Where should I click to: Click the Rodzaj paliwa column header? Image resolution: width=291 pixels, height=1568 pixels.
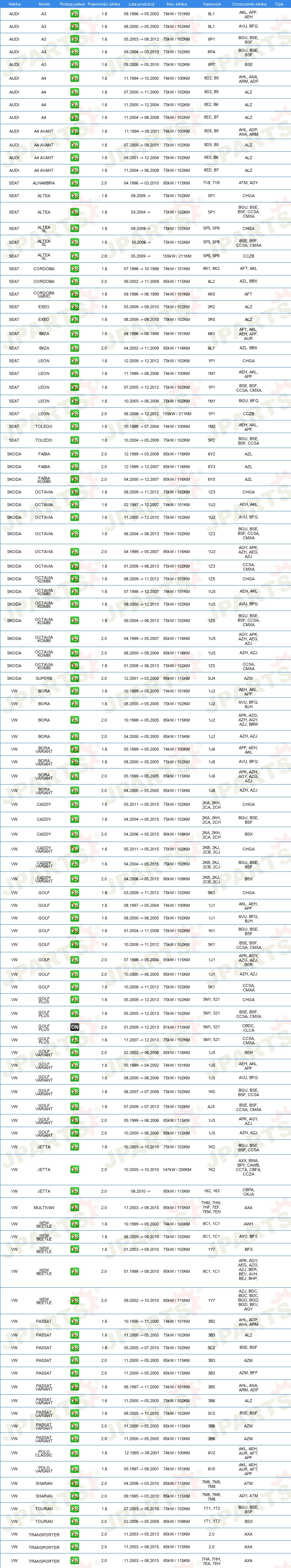pos(72,4)
